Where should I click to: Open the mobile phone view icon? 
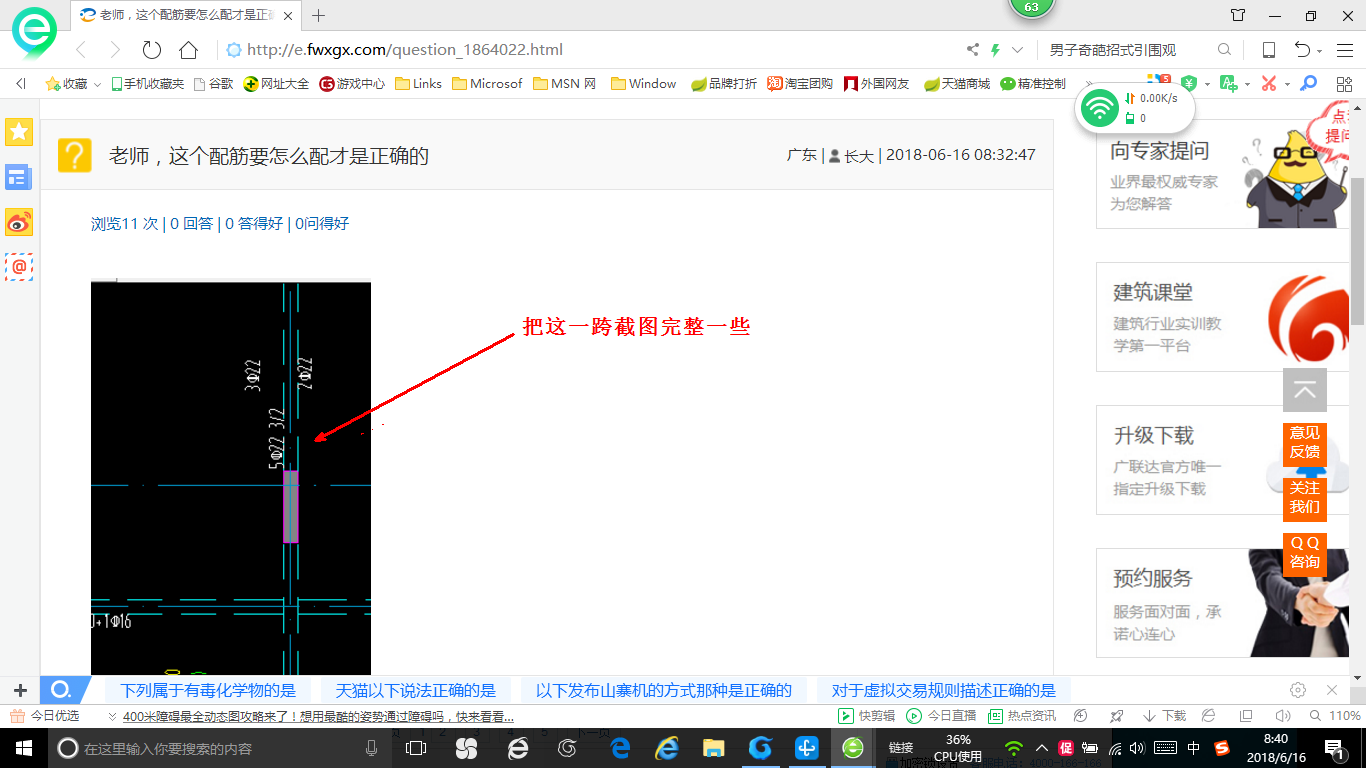(x=1268, y=50)
